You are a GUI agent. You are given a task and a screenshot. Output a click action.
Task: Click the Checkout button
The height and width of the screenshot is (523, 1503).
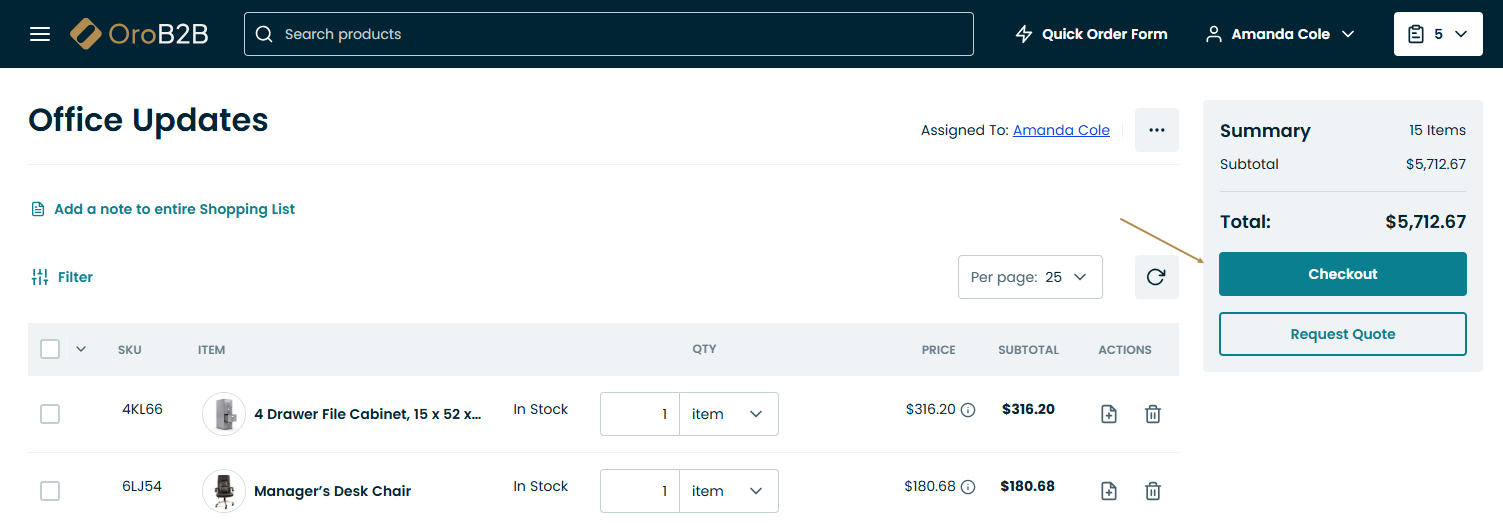(x=1342, y=274)
